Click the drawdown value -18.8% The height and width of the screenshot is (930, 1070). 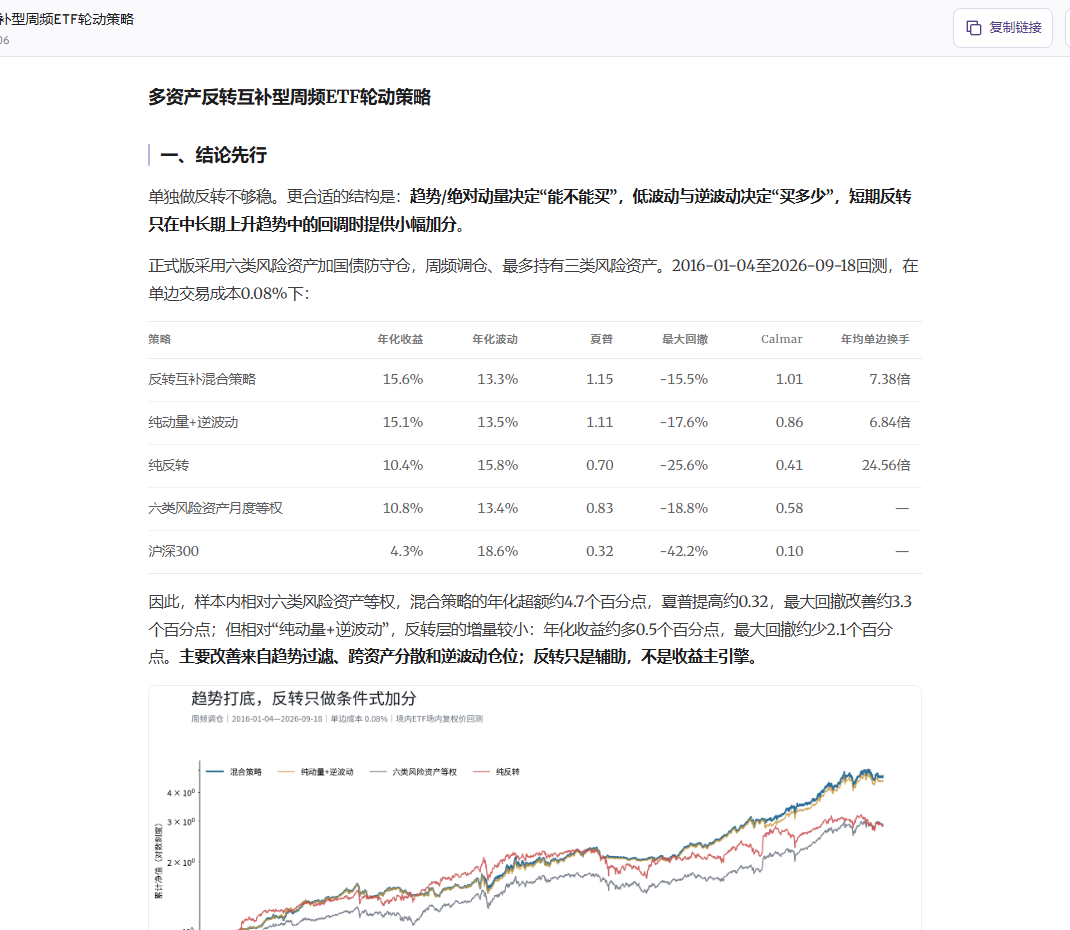(x=684, y=508)
